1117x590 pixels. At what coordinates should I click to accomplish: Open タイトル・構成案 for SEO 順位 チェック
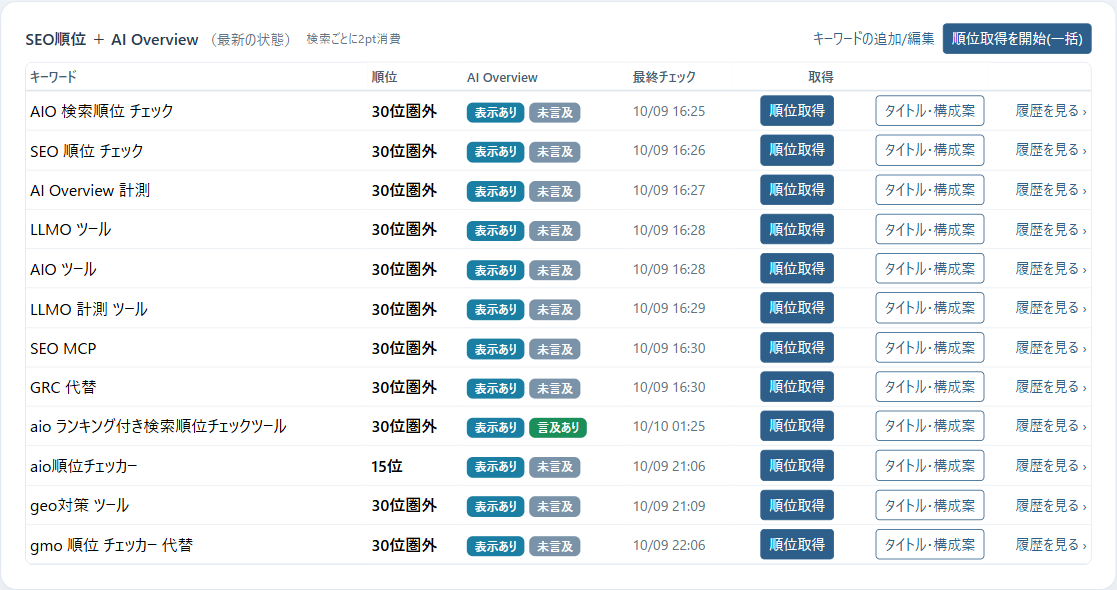pos(930,150)
